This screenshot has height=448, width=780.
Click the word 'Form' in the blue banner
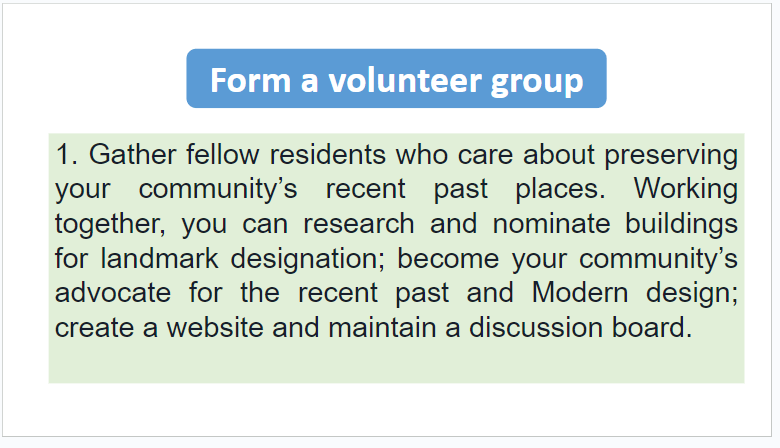(x=250, y=80)
